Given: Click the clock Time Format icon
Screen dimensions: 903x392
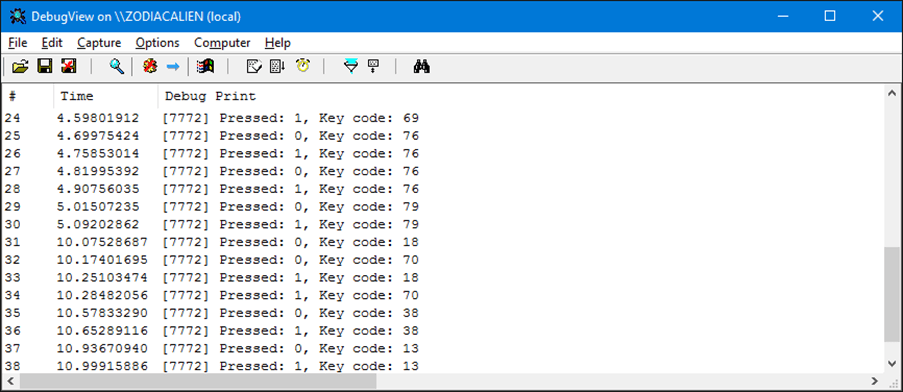Looking at the screenshot, I should (x=303, y=66).
